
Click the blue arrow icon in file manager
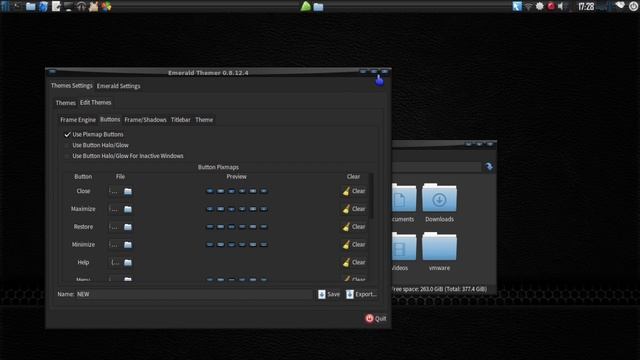(489, 167)
